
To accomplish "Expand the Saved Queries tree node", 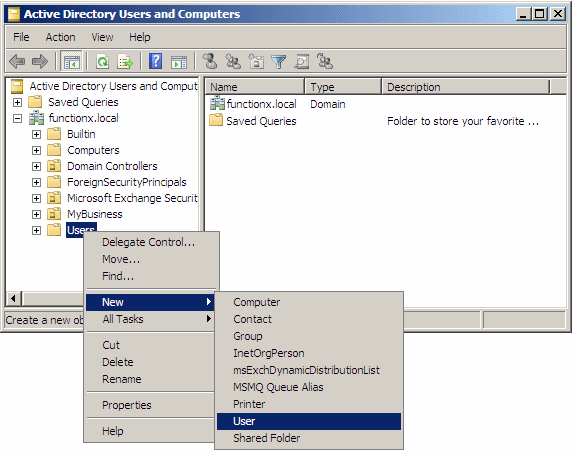I will (17, 102).
